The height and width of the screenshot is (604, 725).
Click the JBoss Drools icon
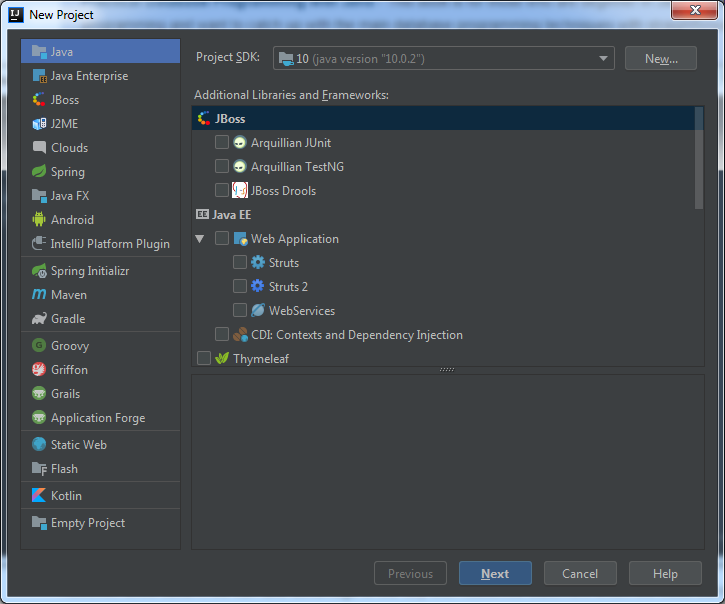[x=240, y=190]
